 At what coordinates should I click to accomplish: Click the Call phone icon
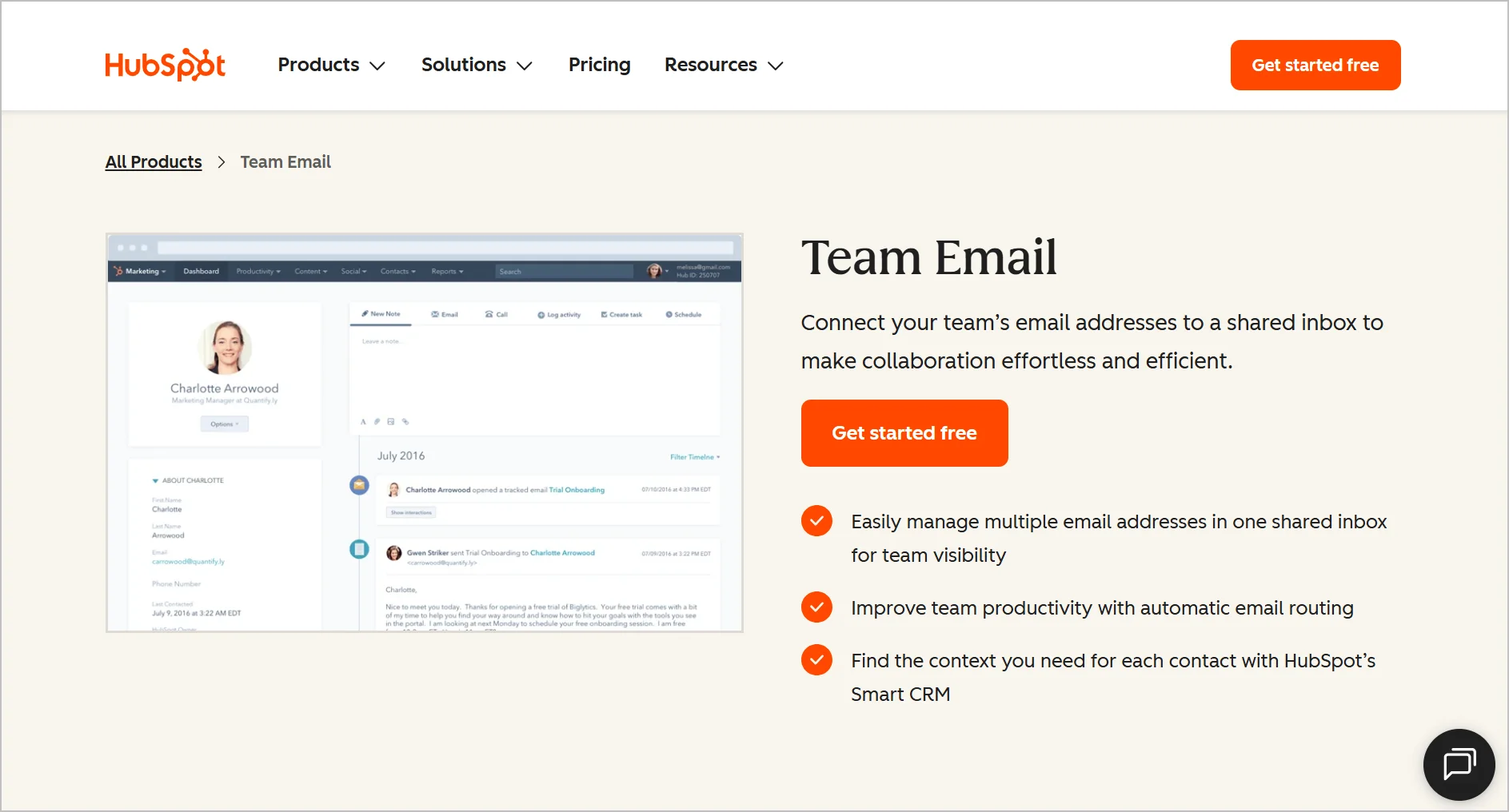(x=489, y=314)
